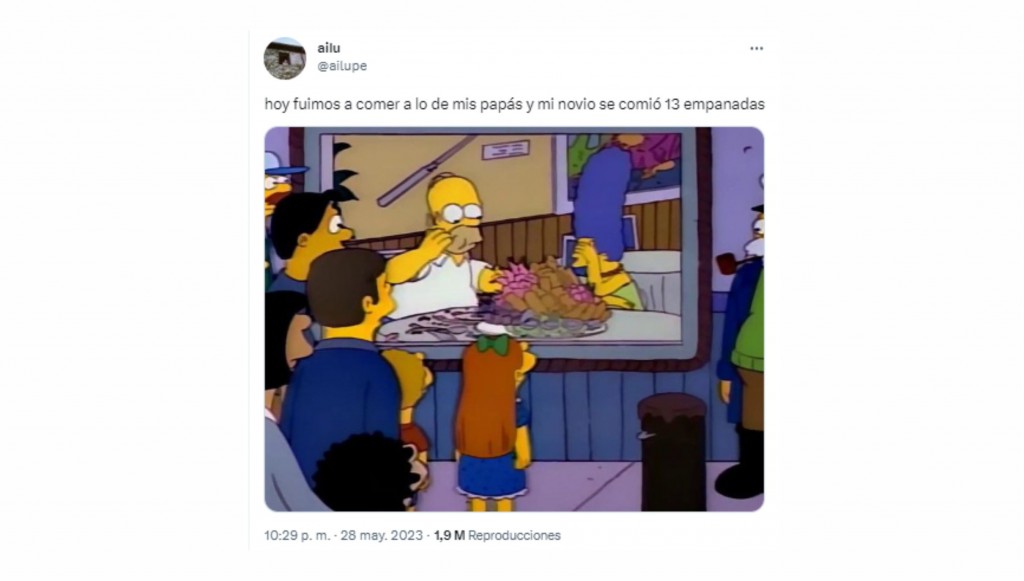Click ailu's round profile avatar
The width and height of the screenshot is (1024, 581).
285,58
